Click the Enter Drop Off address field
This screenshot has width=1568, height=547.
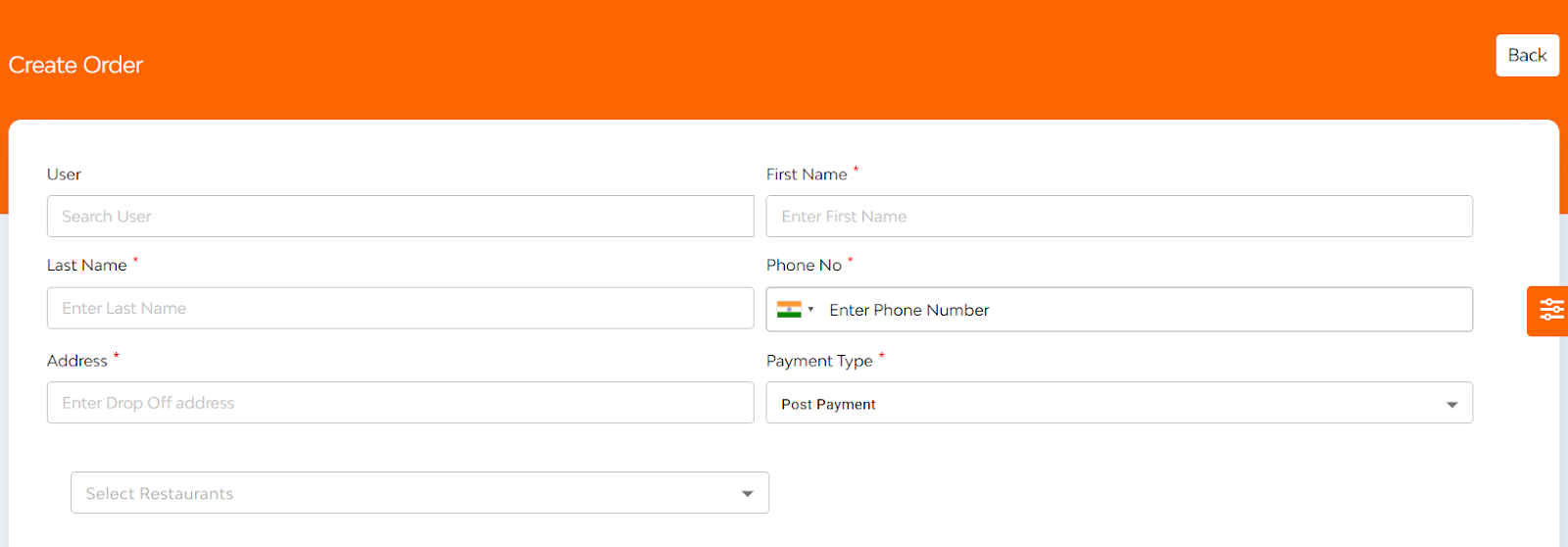pos(400,403)
